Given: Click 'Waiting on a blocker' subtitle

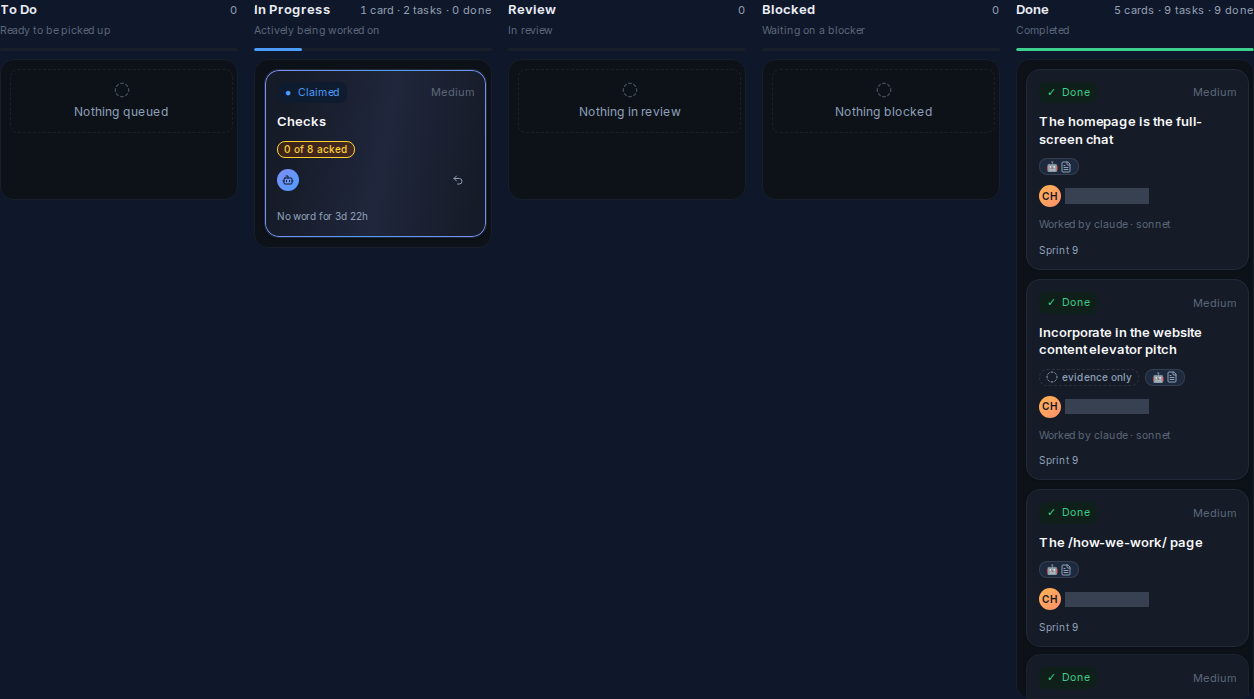Looking at the screenshot, I should click(813, 30).
